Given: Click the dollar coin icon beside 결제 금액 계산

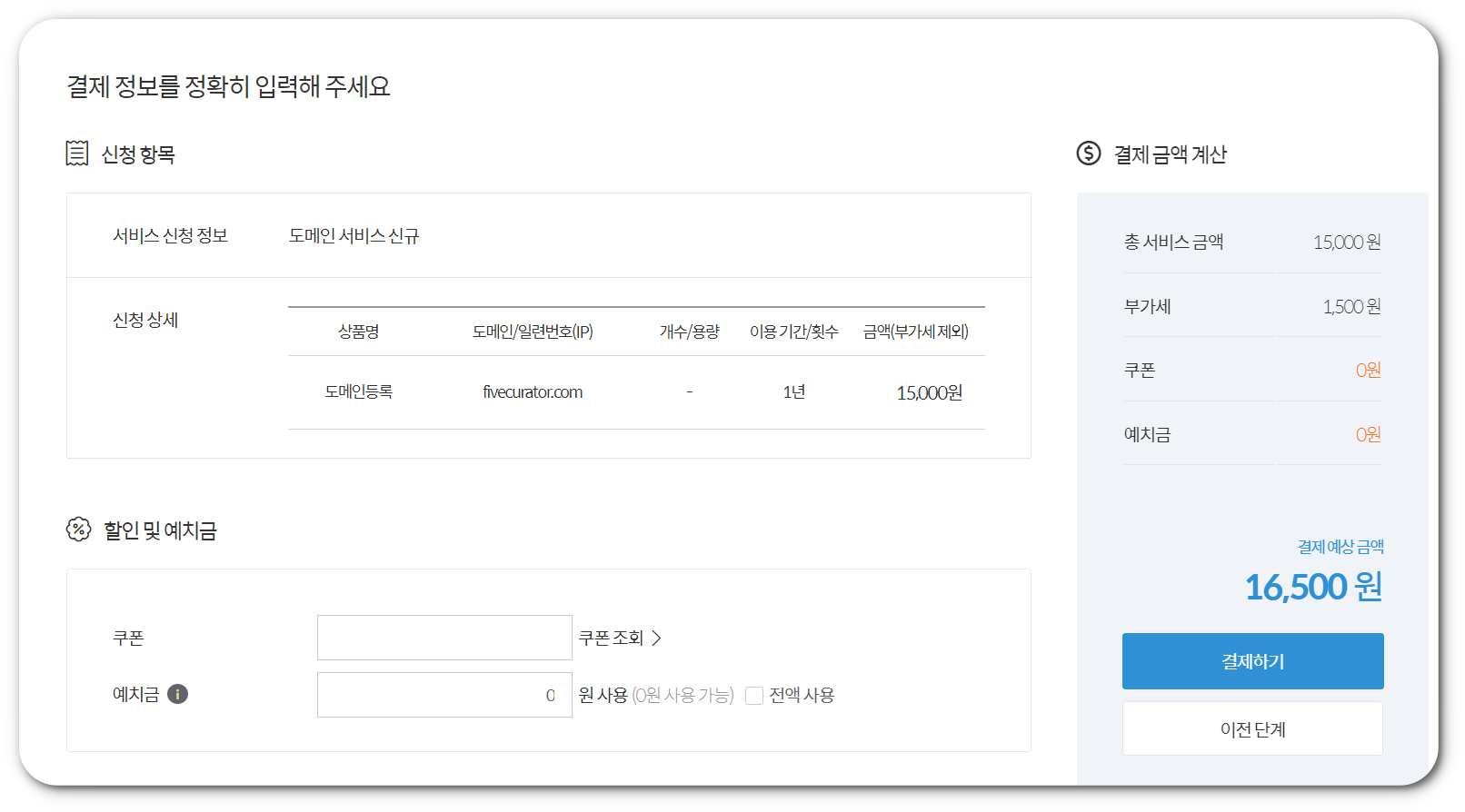Looking at the screenshot, I should [x=1089, y=153].
